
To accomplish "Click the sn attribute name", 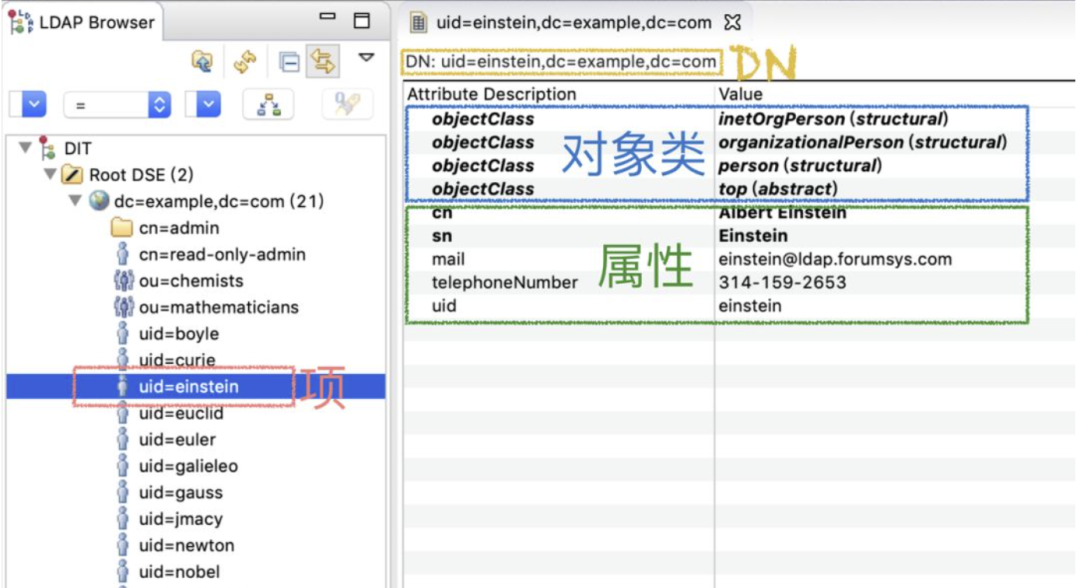I will pyautogui.click(x=442, y=236).
